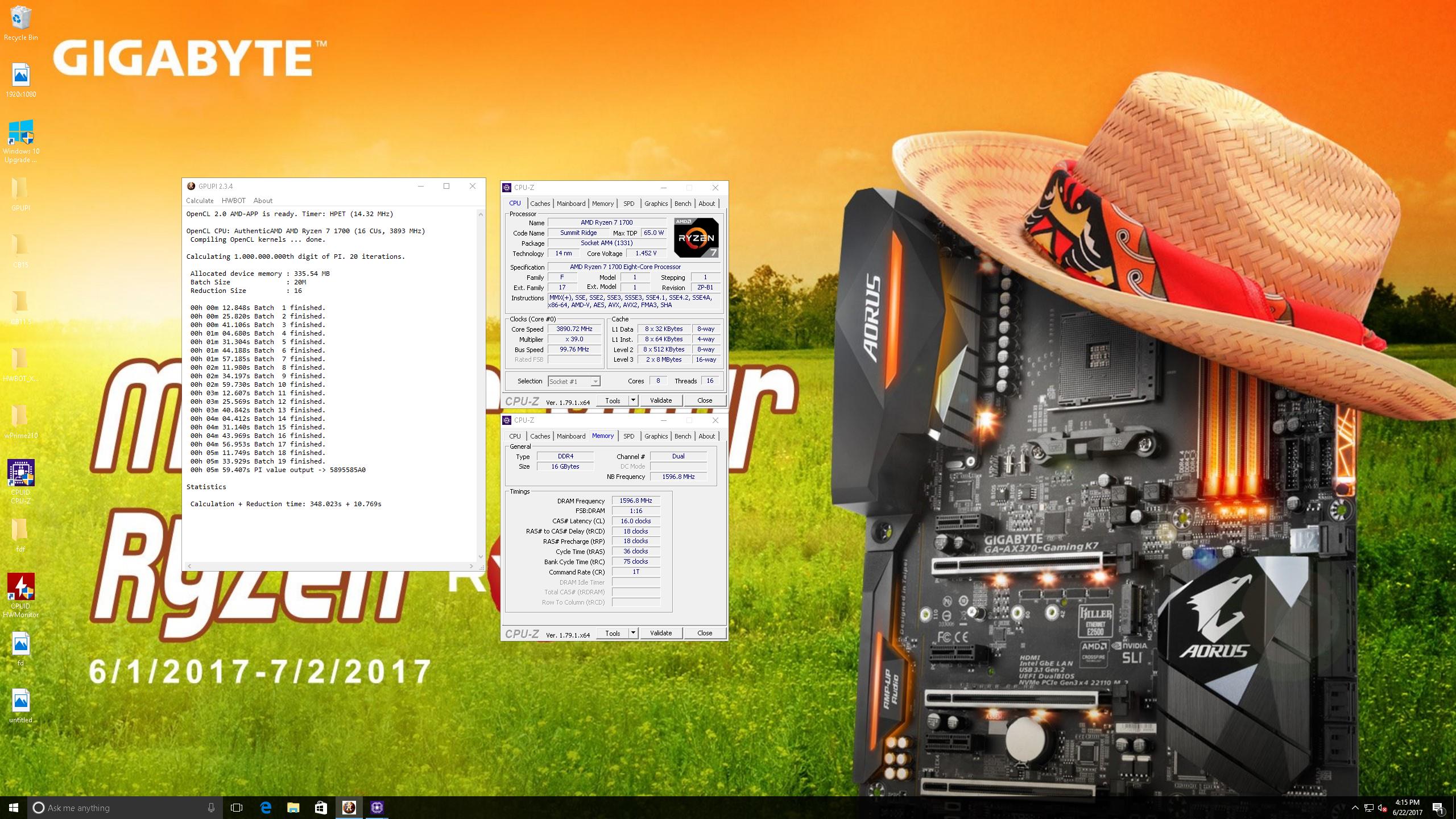This screenshot has width=1456, height=819.
Task: Open Bench tab in upper CPU-Z
Action: point(682,204)
